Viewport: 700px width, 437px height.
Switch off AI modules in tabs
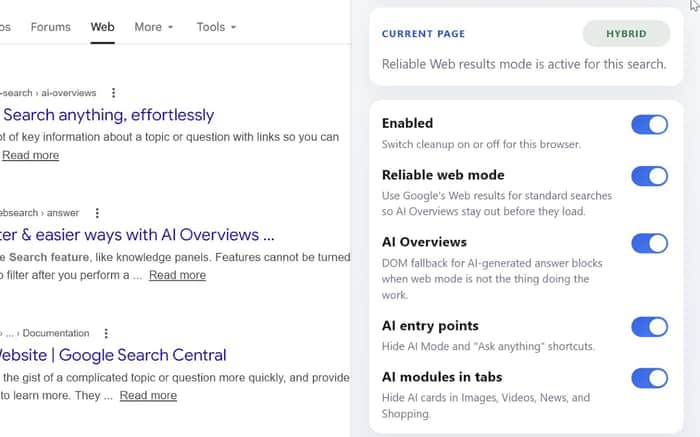pyautogui.click(x=650, y=378)
